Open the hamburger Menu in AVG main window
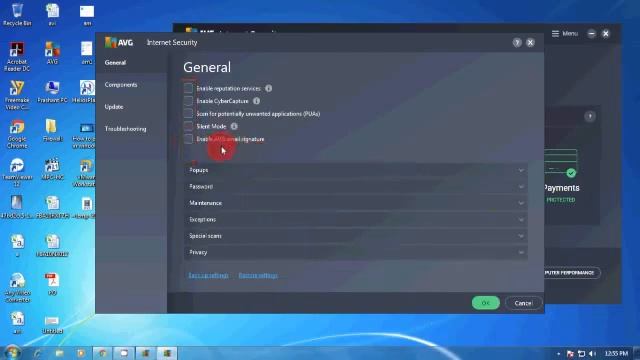640x360 pixels. tap(565, 33)
